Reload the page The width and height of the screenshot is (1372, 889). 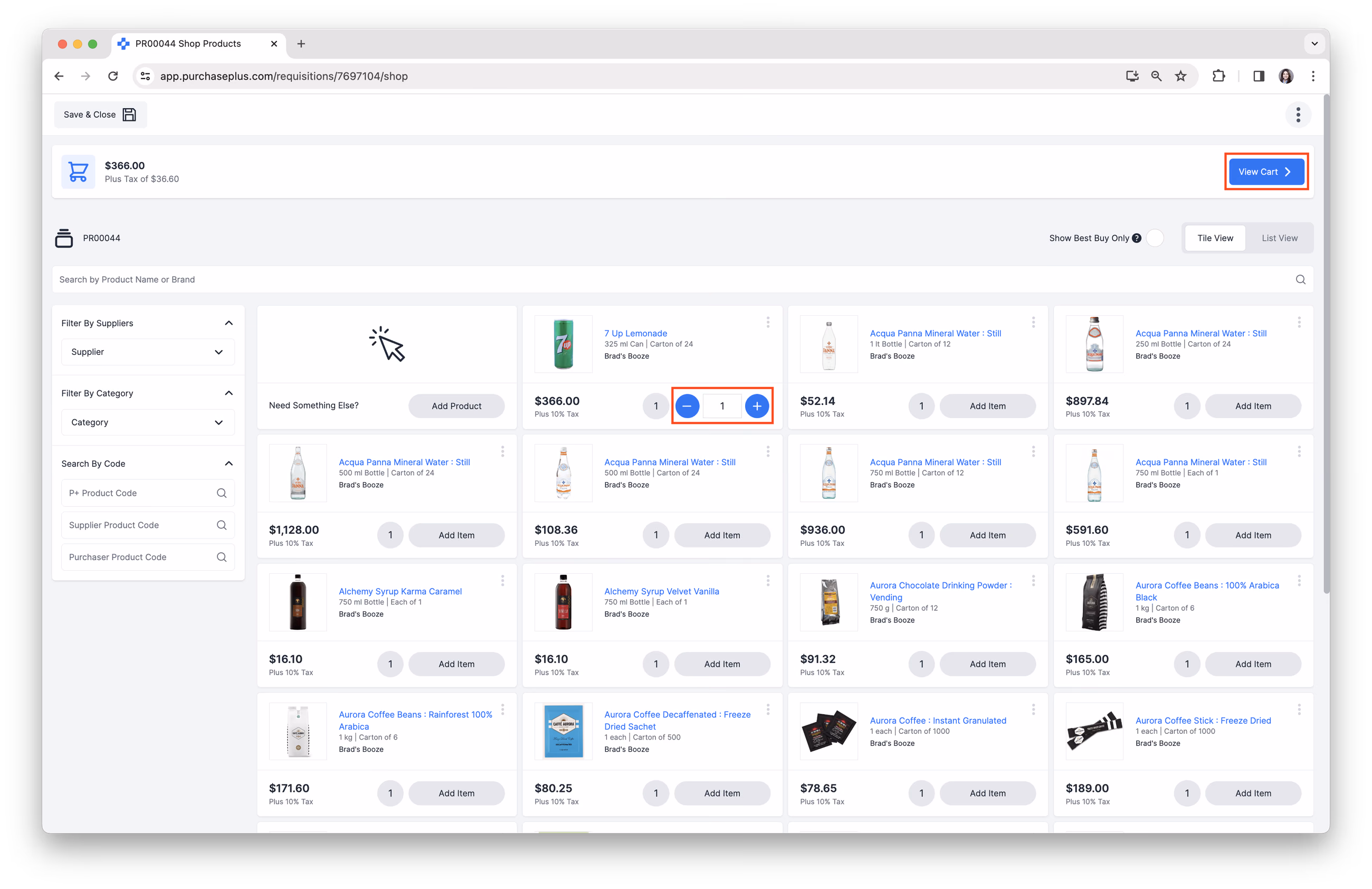[113, 76]
